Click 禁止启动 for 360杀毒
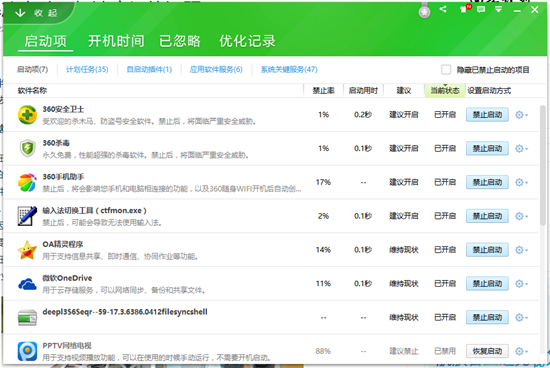550x368 pixels. [487, 148]
